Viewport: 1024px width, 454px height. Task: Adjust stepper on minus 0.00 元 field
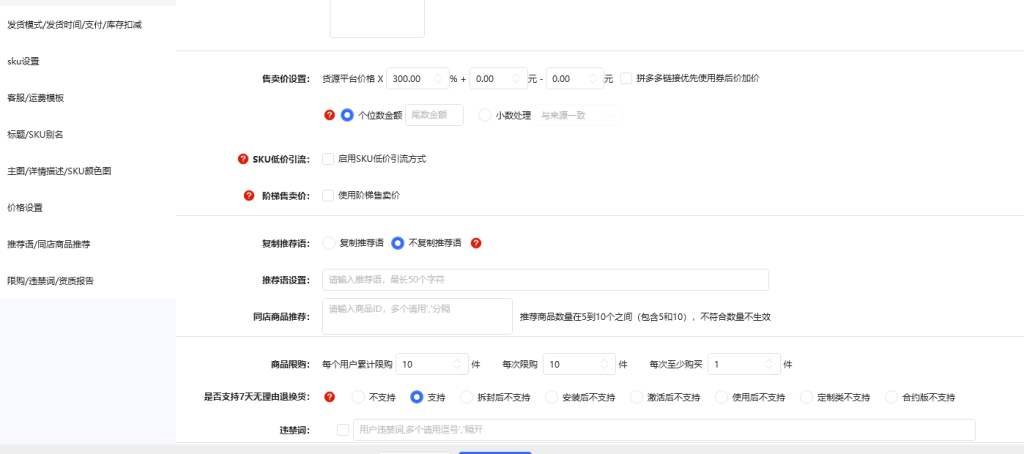593,78
